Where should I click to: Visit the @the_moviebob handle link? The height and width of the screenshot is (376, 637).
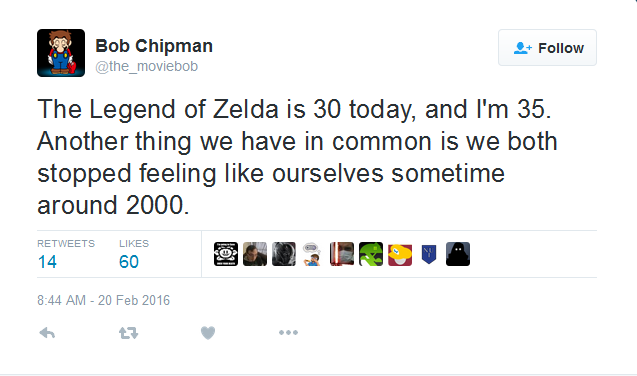(x=147, y=66)
